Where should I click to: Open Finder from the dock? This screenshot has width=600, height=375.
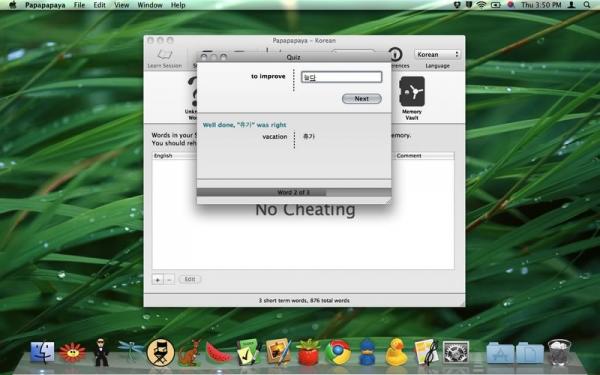pyautogui.click(x=42, y=352)
